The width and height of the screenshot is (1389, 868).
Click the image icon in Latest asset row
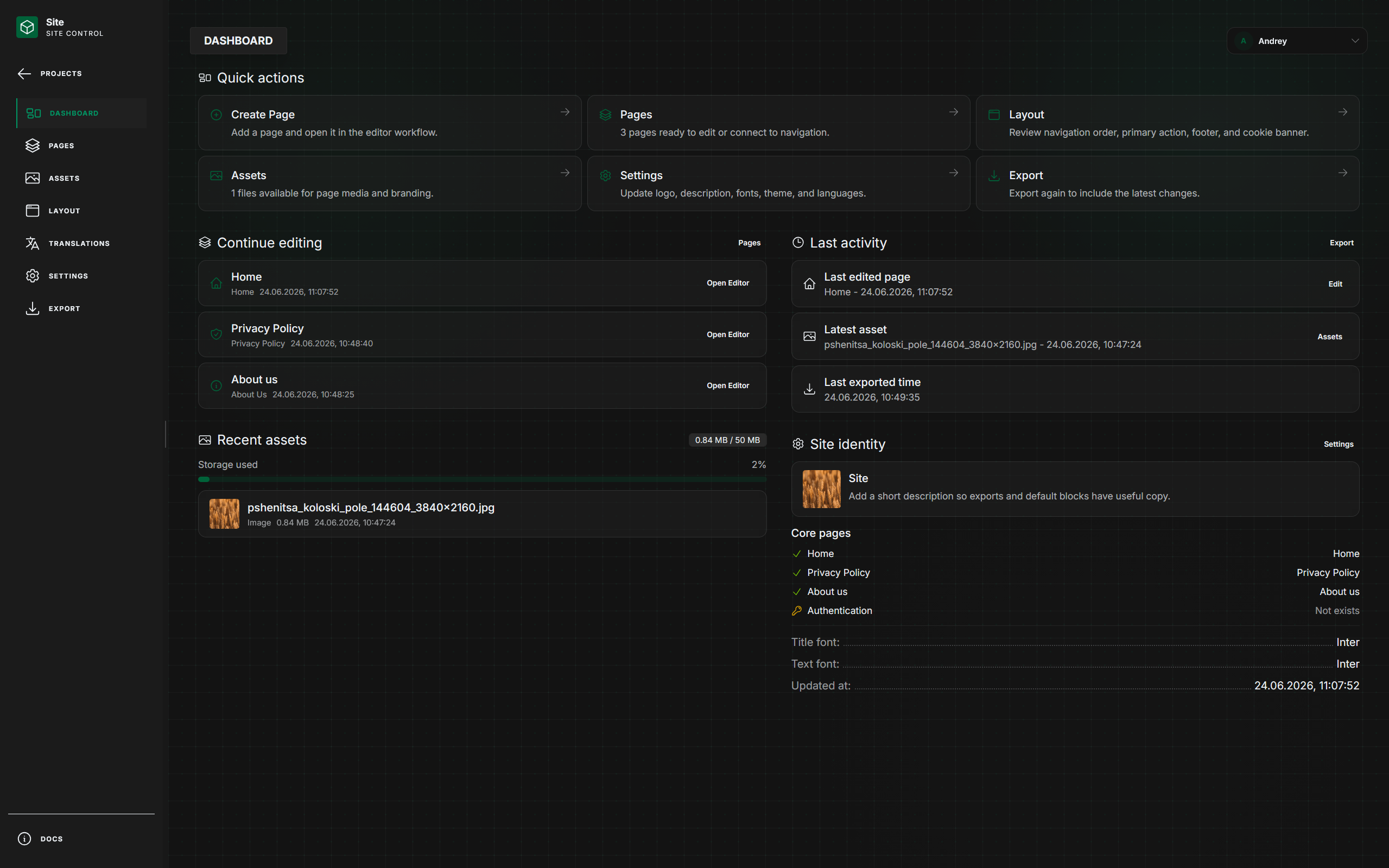(809, 337)
